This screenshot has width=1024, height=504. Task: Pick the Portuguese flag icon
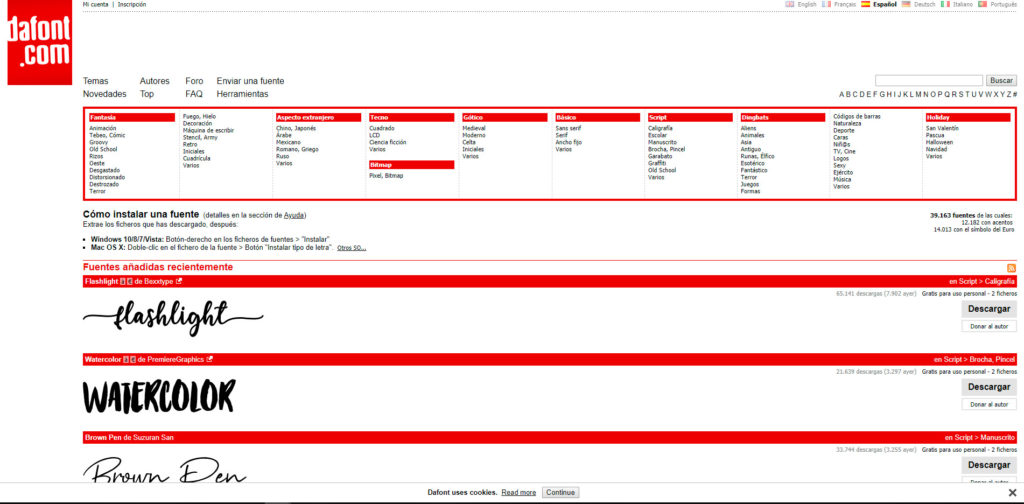tap(982, 4)
